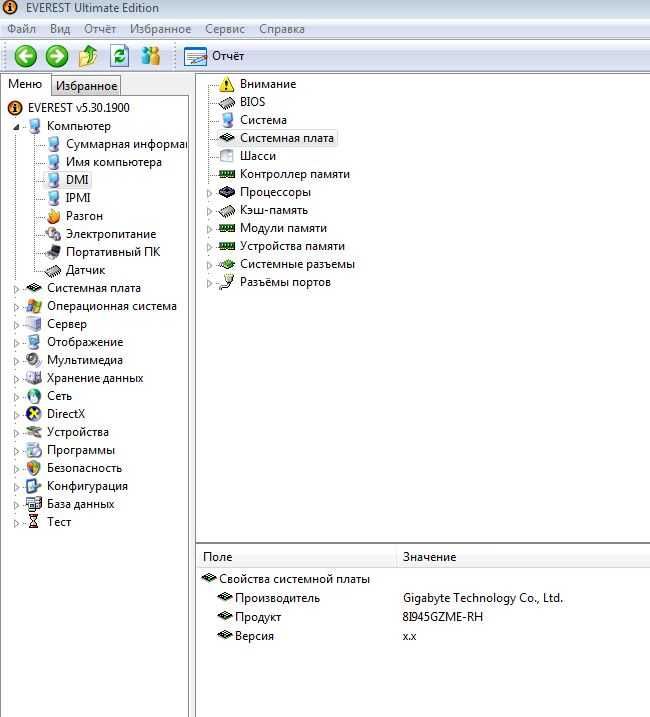Click the Операционная система Windows flag icon
The height and width of the screenshot is (717, 650).
[33, 306]
